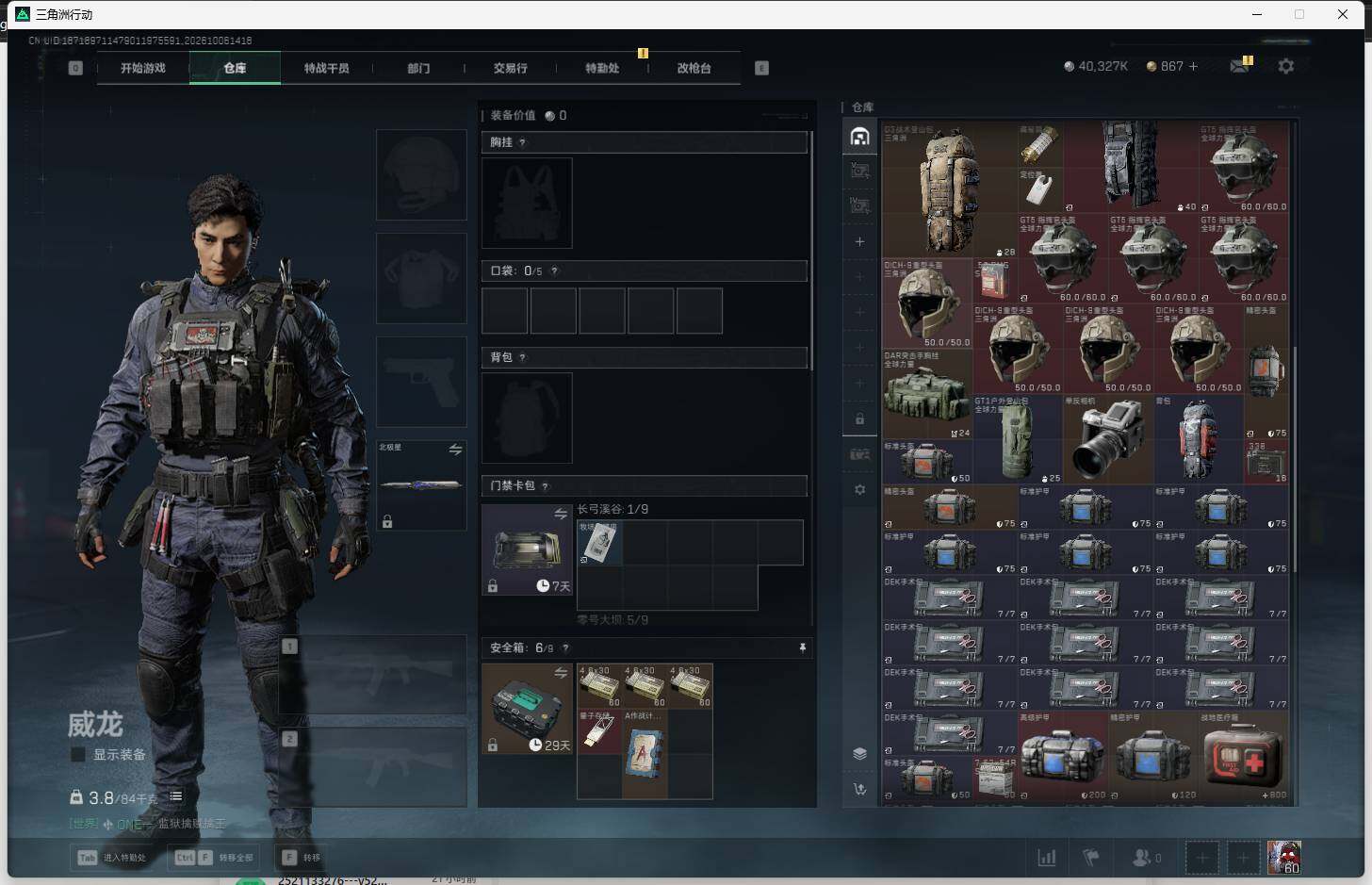Click the plus next to the 867 currency

click(1193, 66)
